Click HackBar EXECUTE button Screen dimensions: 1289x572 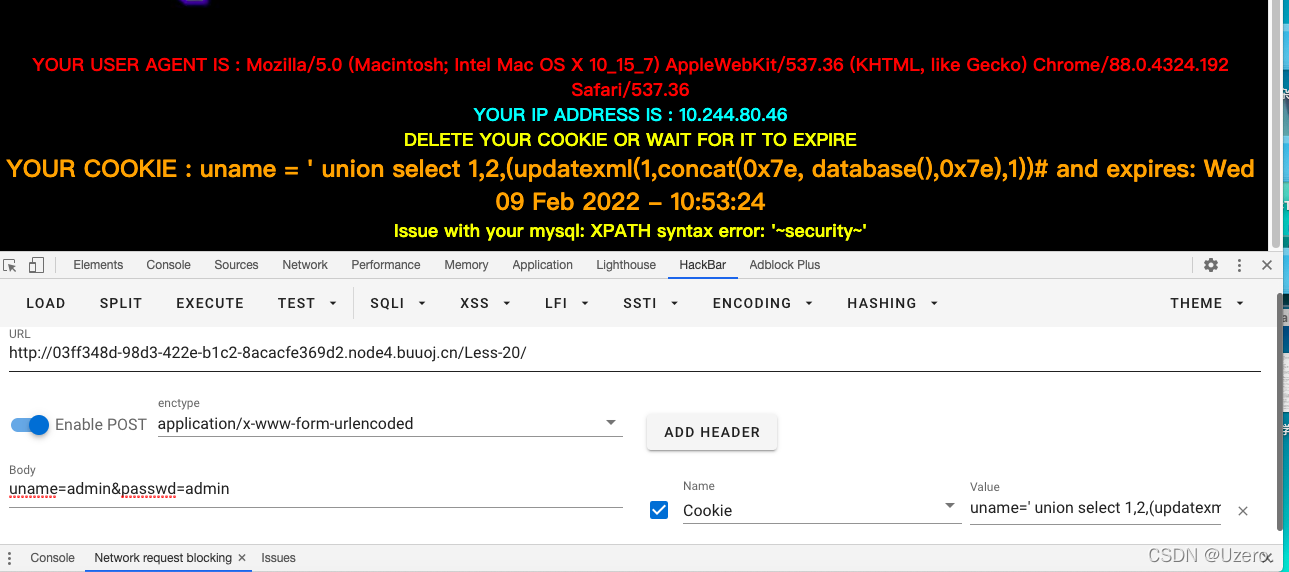[x=210, y=303]
